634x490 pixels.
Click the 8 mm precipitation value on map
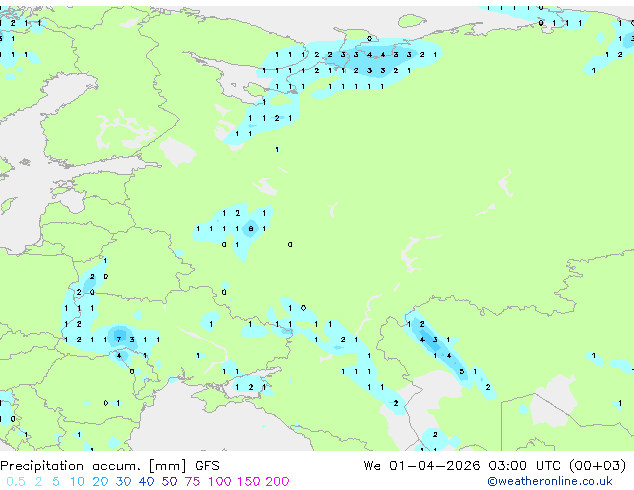pyautogui.click(x=251, y=229)
